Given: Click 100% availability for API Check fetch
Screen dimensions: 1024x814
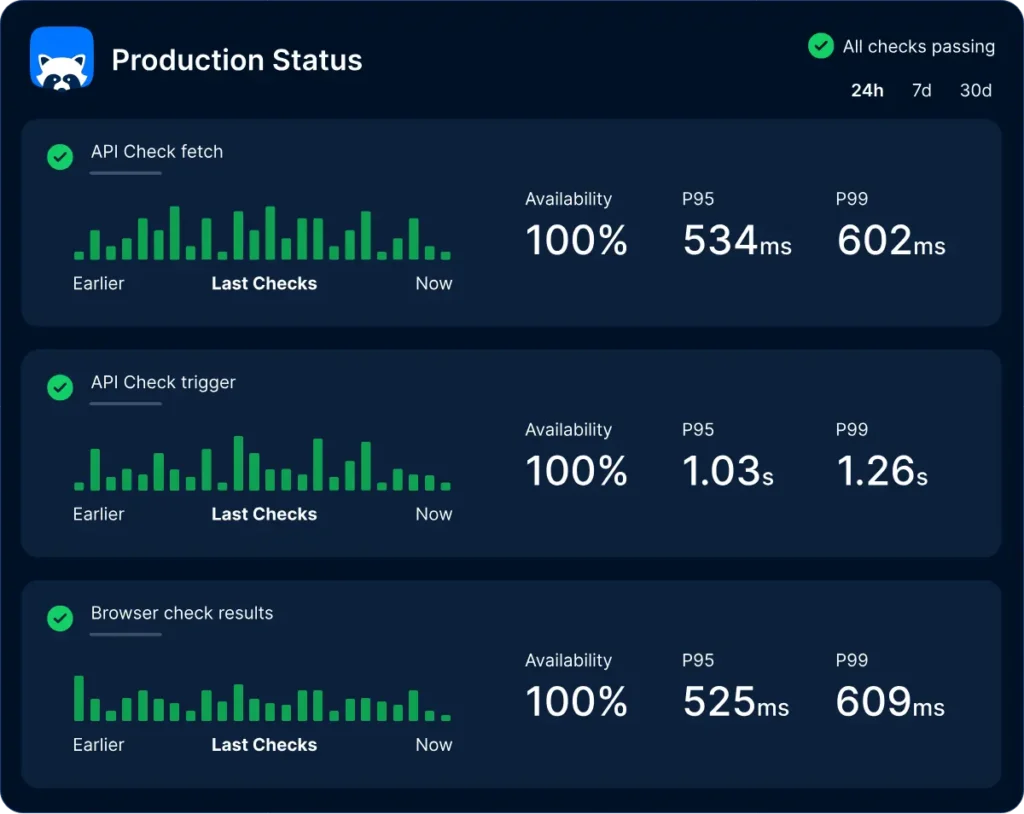Looking at the screenshot, I should coord(576,240).
